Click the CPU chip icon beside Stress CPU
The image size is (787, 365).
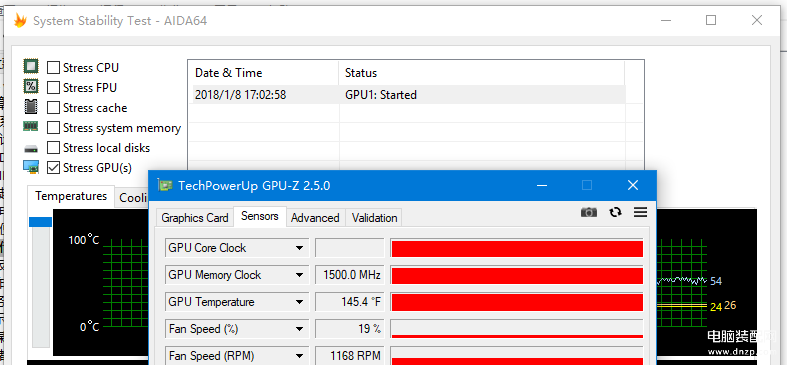(x=31, y=66)
